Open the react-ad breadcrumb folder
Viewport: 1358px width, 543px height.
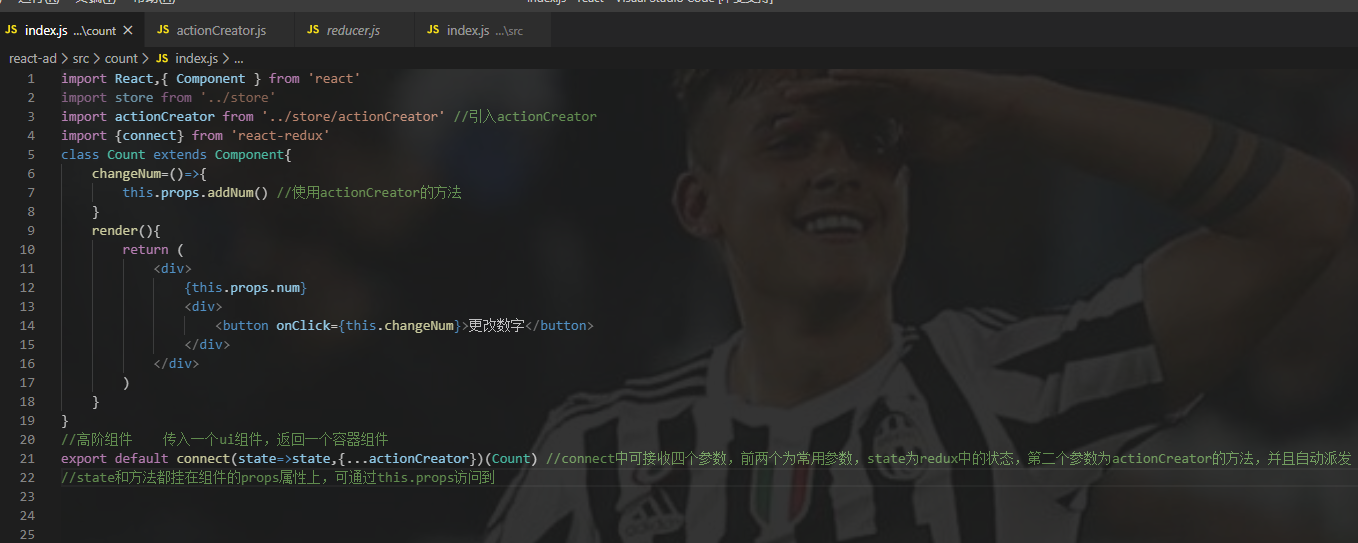click(33, 59)
